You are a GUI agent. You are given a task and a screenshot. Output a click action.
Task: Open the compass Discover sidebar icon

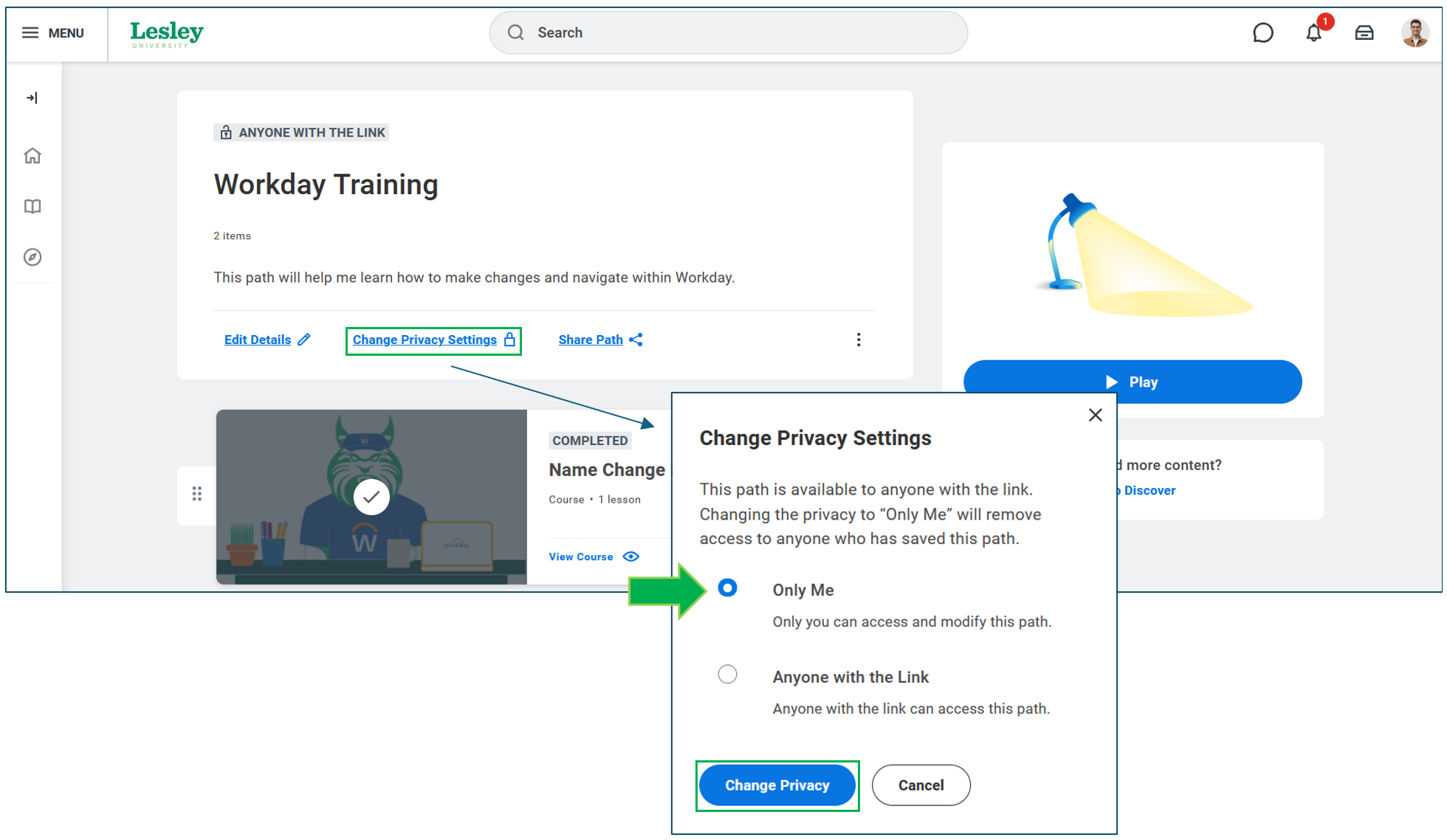[x=32, y=257]
